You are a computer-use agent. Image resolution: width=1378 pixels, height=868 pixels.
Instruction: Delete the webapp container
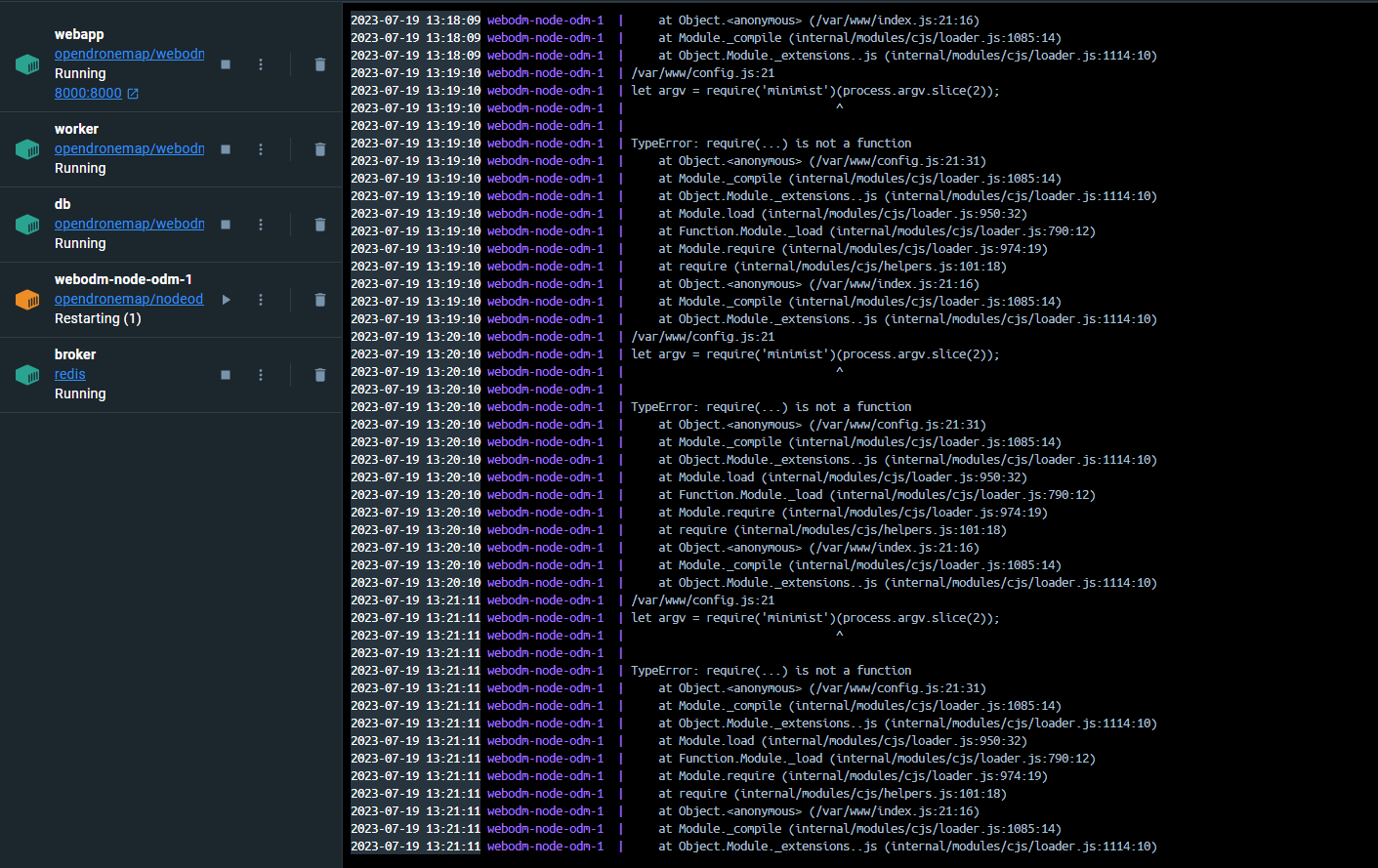tap(319, 63)
